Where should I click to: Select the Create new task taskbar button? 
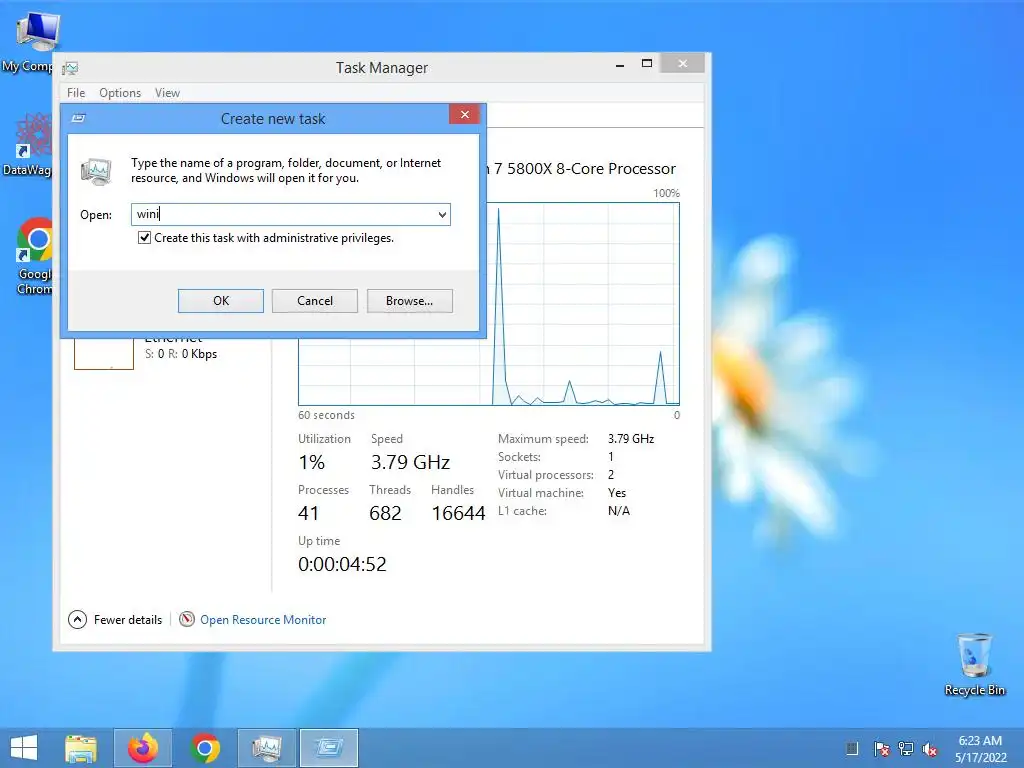point(328,748)
